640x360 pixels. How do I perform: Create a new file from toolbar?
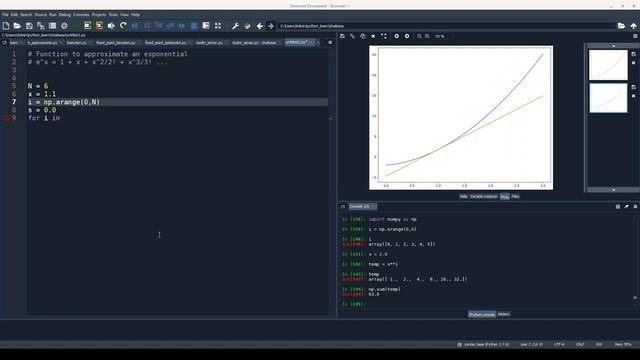[x=6, y=26]
